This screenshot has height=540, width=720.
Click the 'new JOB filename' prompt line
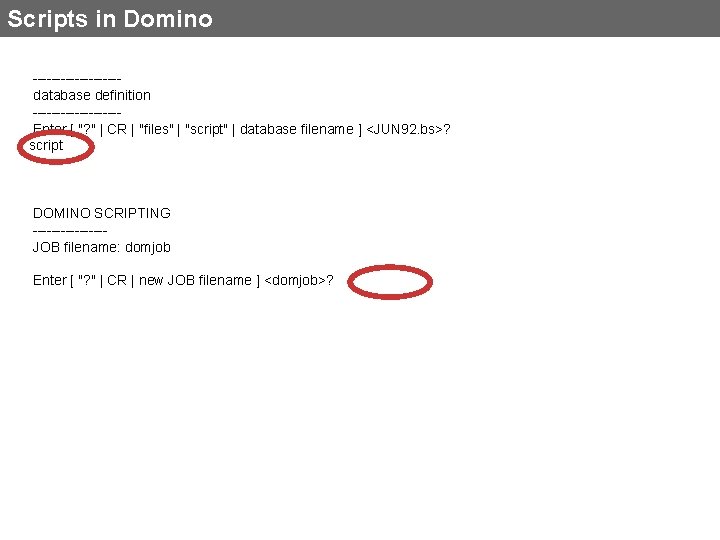183,280
